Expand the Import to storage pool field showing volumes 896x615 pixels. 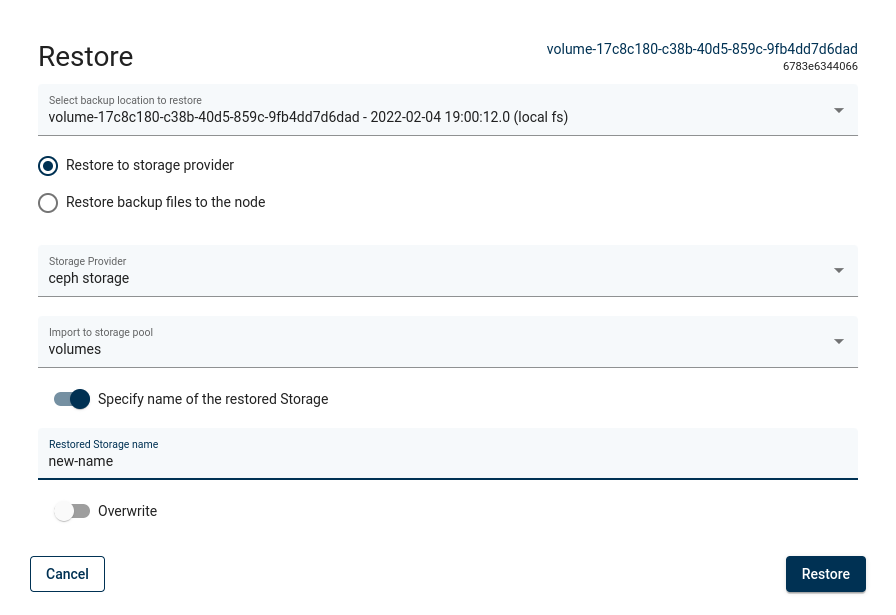[430, 342]
